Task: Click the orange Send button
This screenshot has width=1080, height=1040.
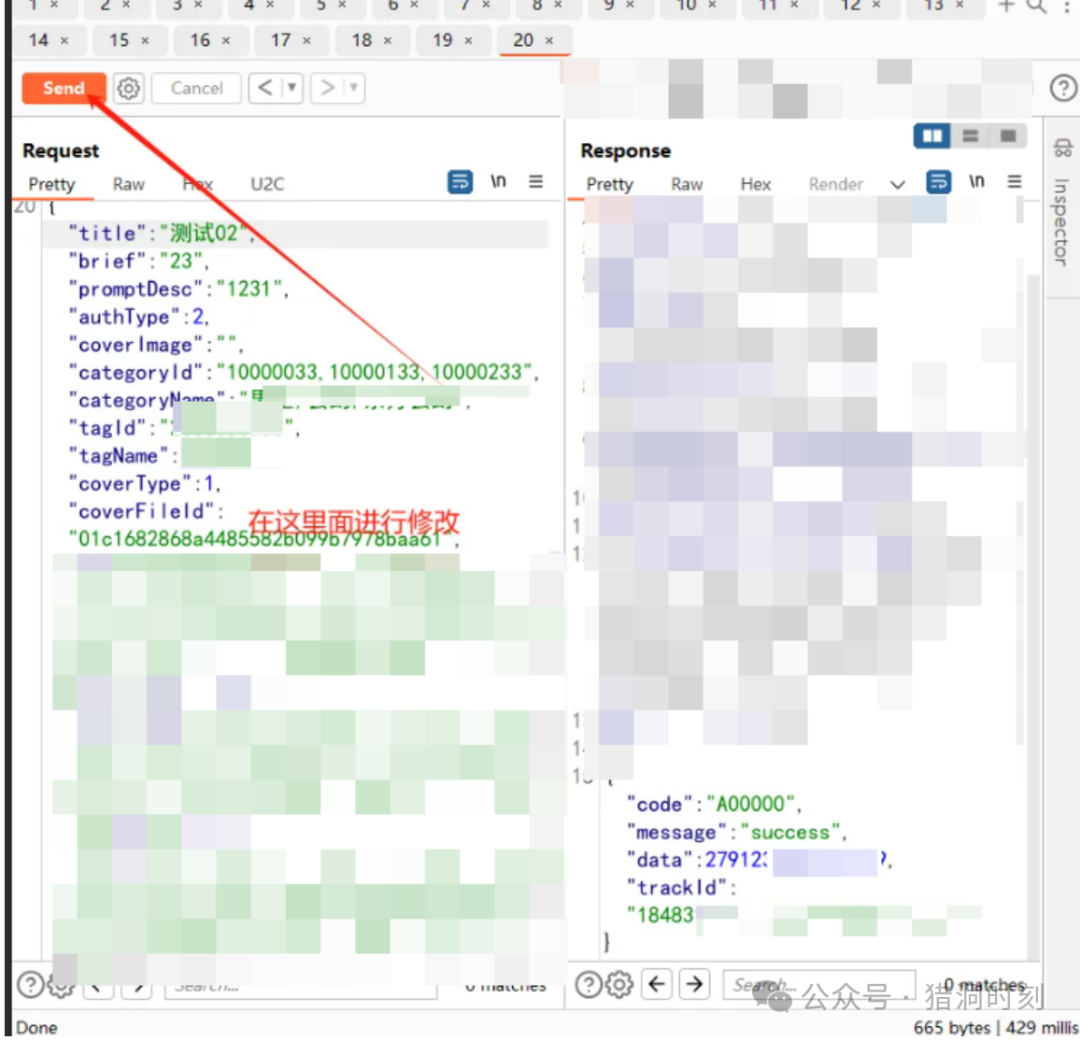Action: [x=63, y=88]
